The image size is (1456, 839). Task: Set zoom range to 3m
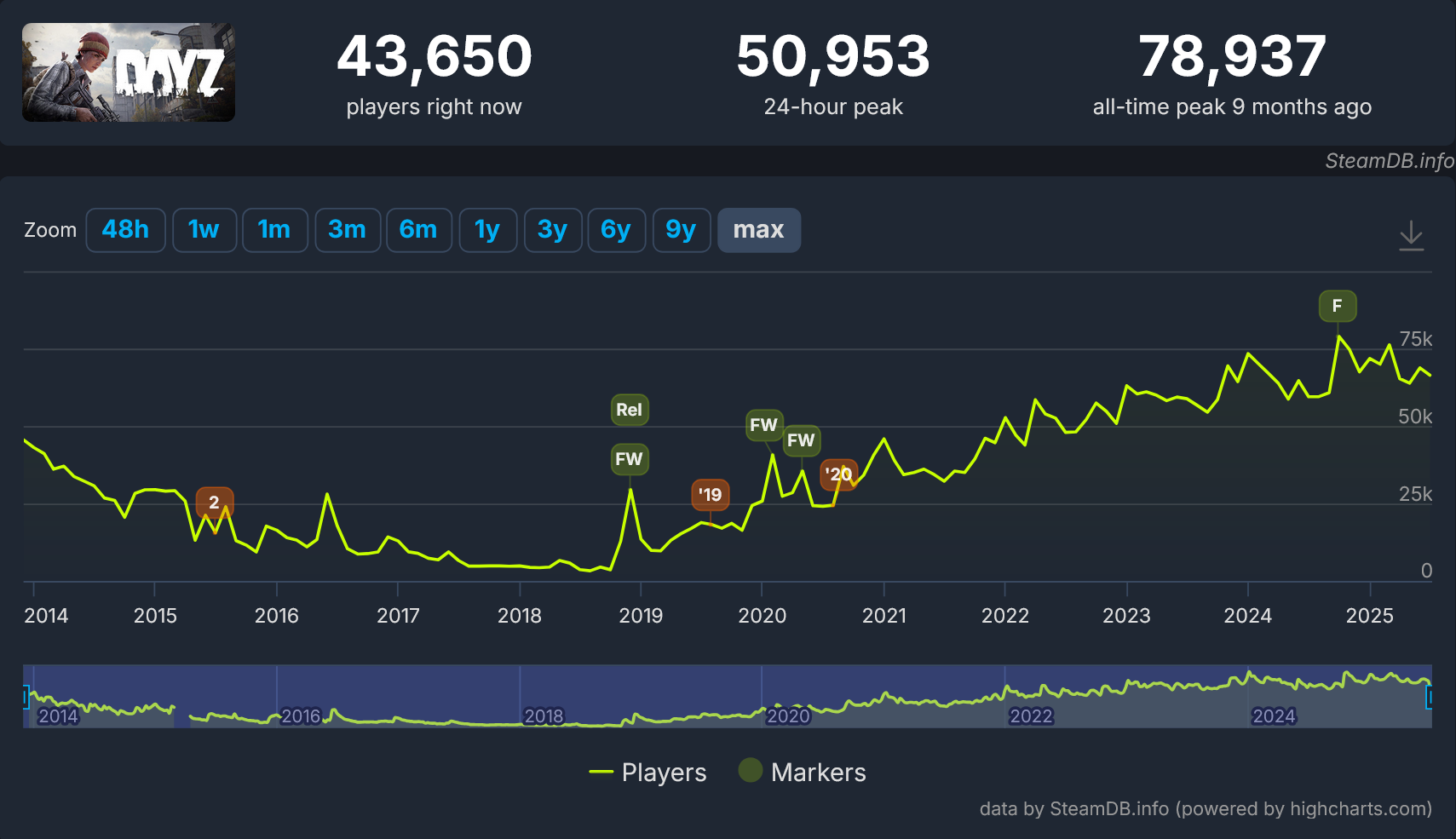[x=347, y=230]
